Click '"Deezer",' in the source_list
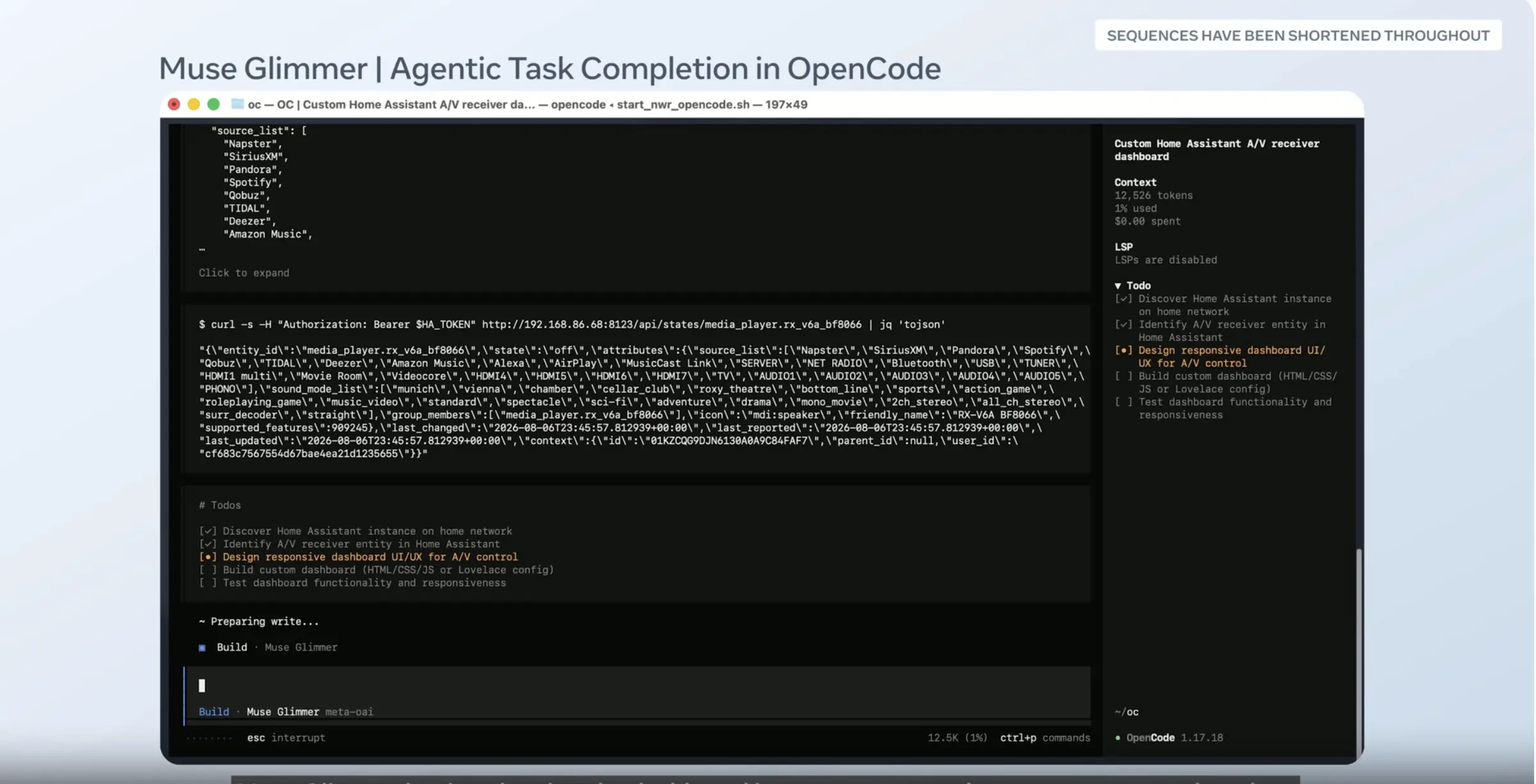 point(249,221)
